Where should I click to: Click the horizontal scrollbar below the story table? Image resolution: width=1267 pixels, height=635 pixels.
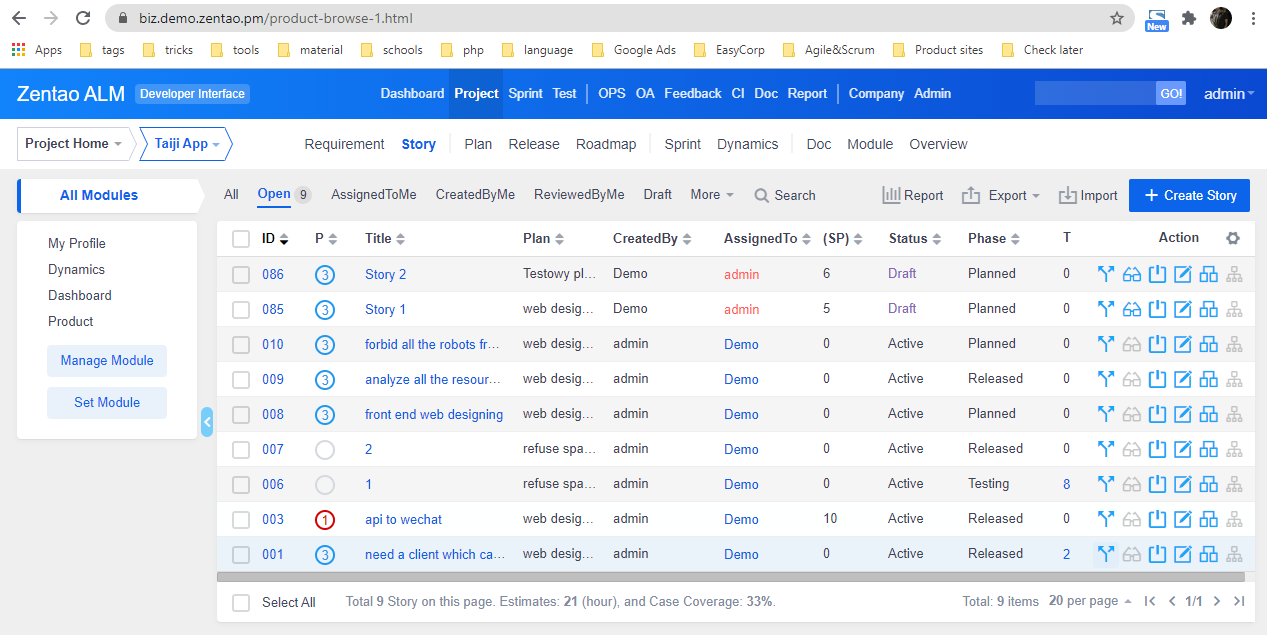click(x=730, y=577)
